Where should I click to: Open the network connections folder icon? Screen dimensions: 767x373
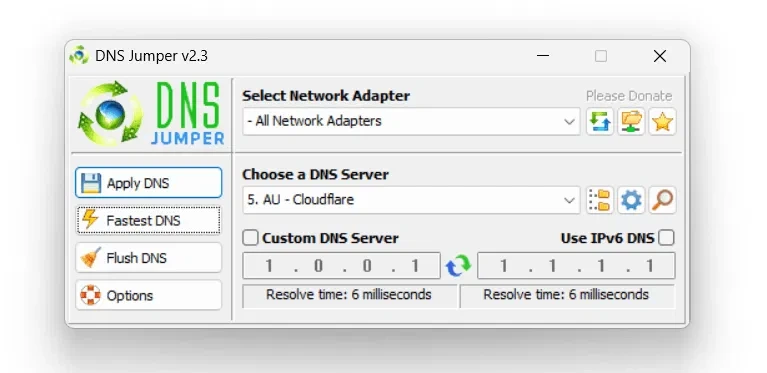click(x=631, y=121)
